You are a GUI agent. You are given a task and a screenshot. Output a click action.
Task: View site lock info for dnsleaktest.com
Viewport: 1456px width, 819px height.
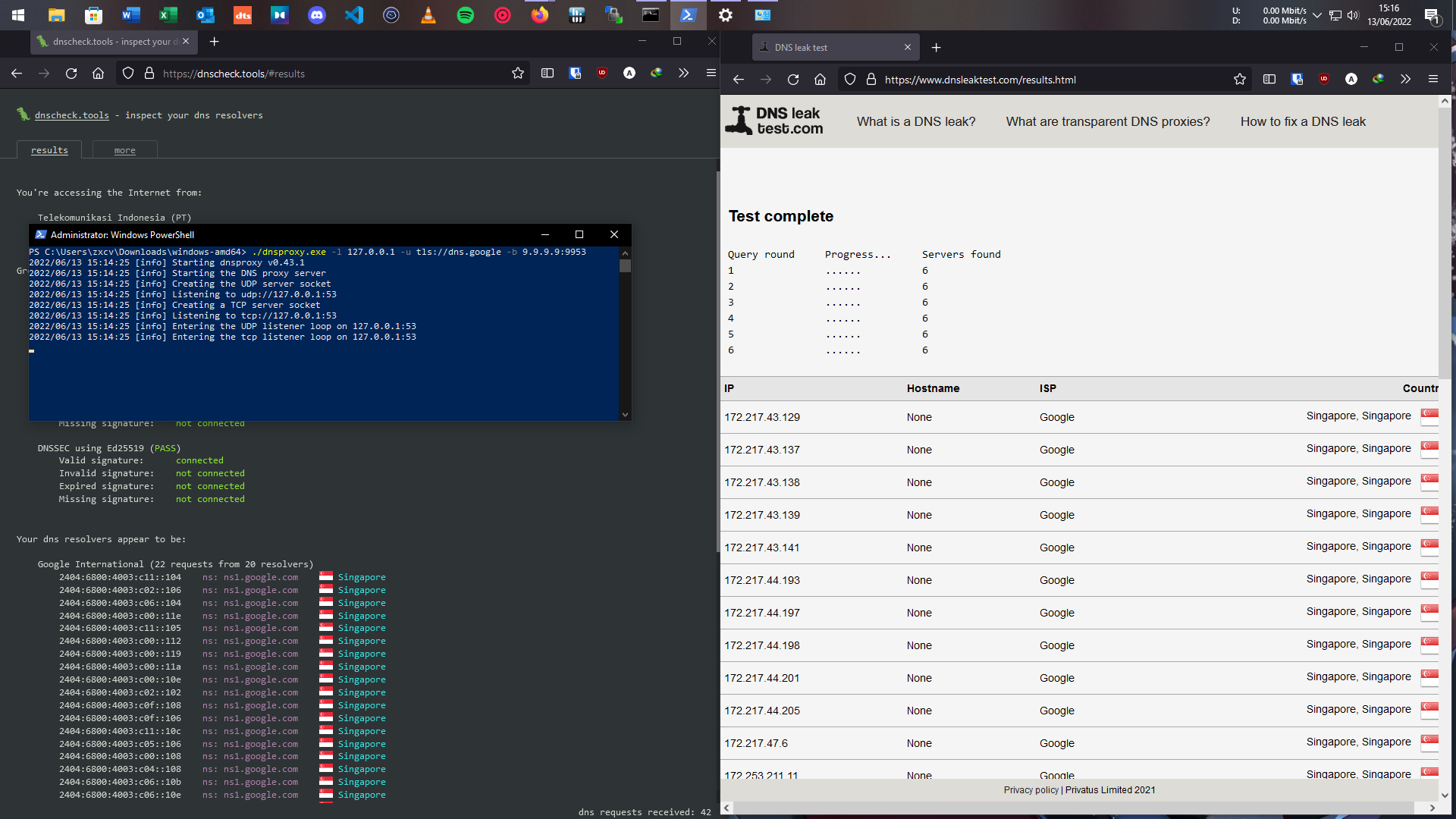(871, 80)
